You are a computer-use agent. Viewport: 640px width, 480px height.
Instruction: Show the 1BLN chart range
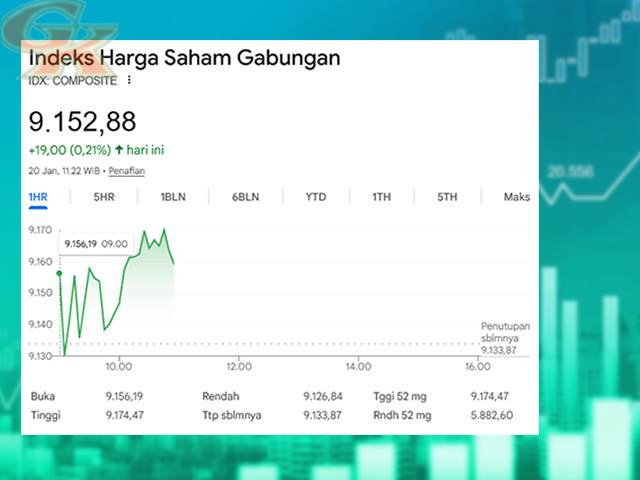pos(173,197)
